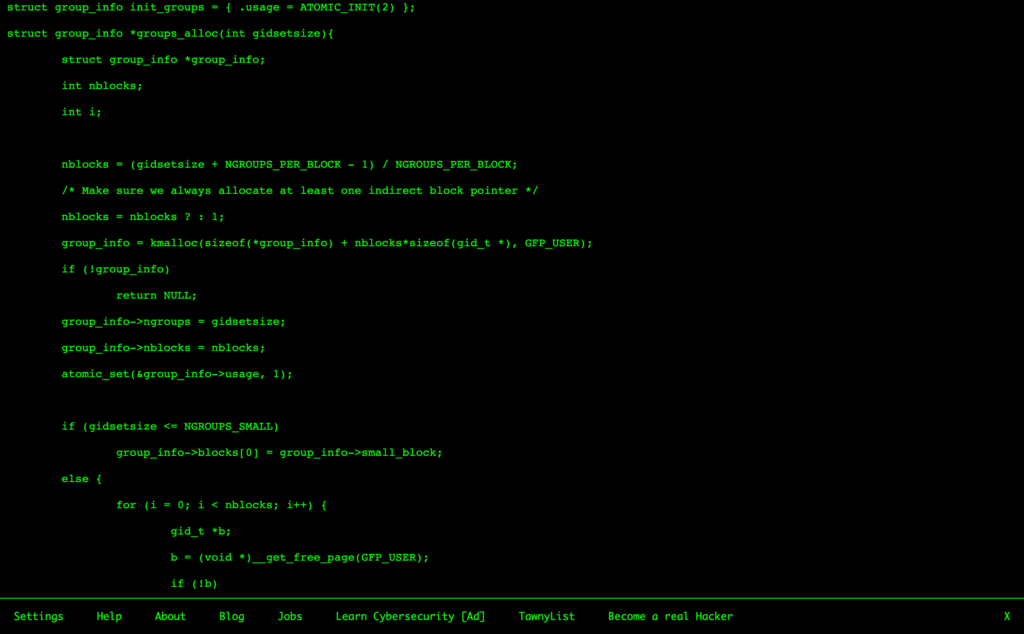
Task: Click the kmalloc assignment line
Action: 326,243
